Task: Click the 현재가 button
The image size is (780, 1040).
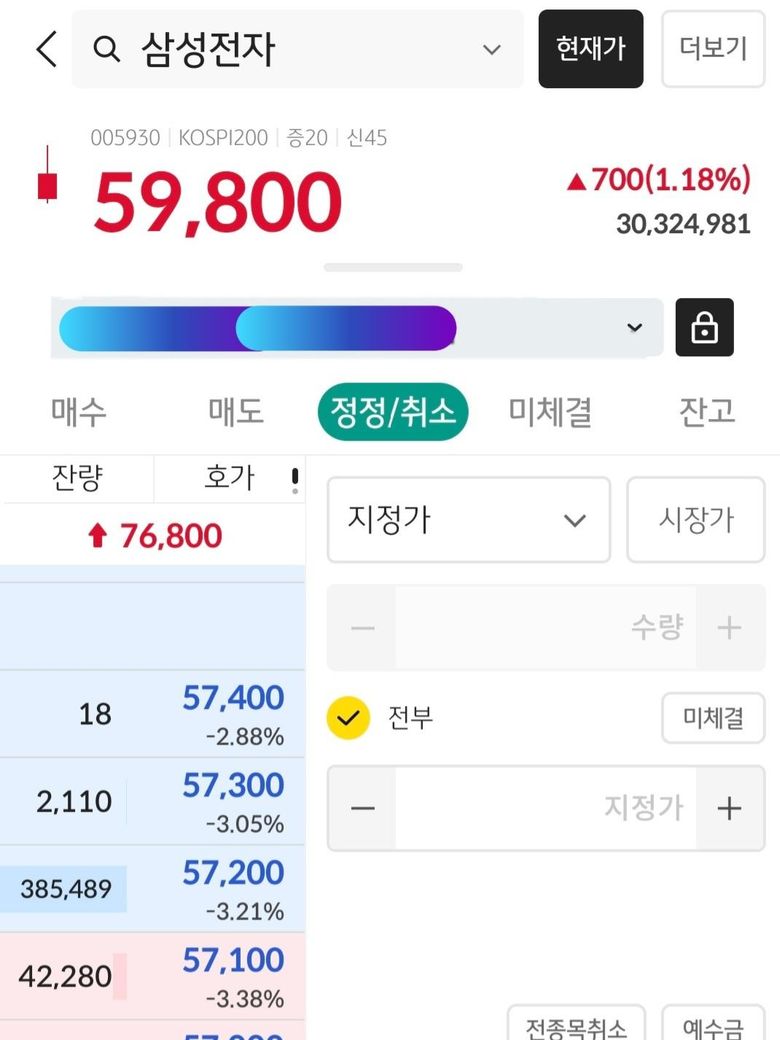Action: coord(591,49)
